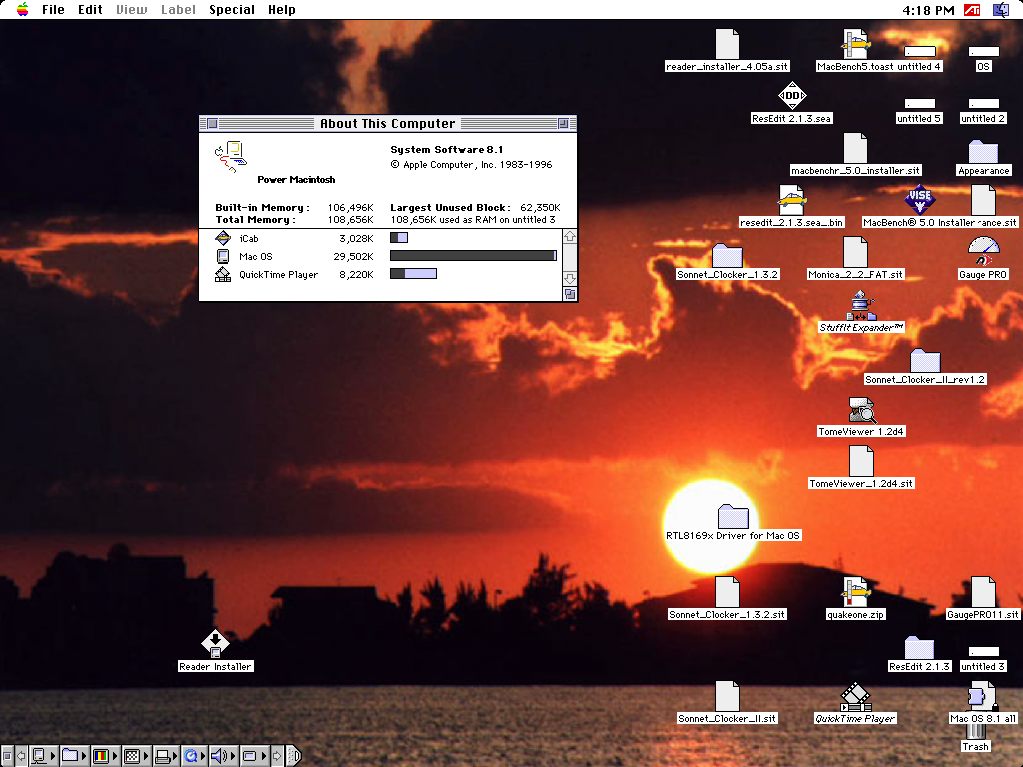Viewport: 1023px width, 767px height.
Task: Select the RTL8169x Driver for Mac OS folder
Action: pyautogui.click(x=733, y=517)
